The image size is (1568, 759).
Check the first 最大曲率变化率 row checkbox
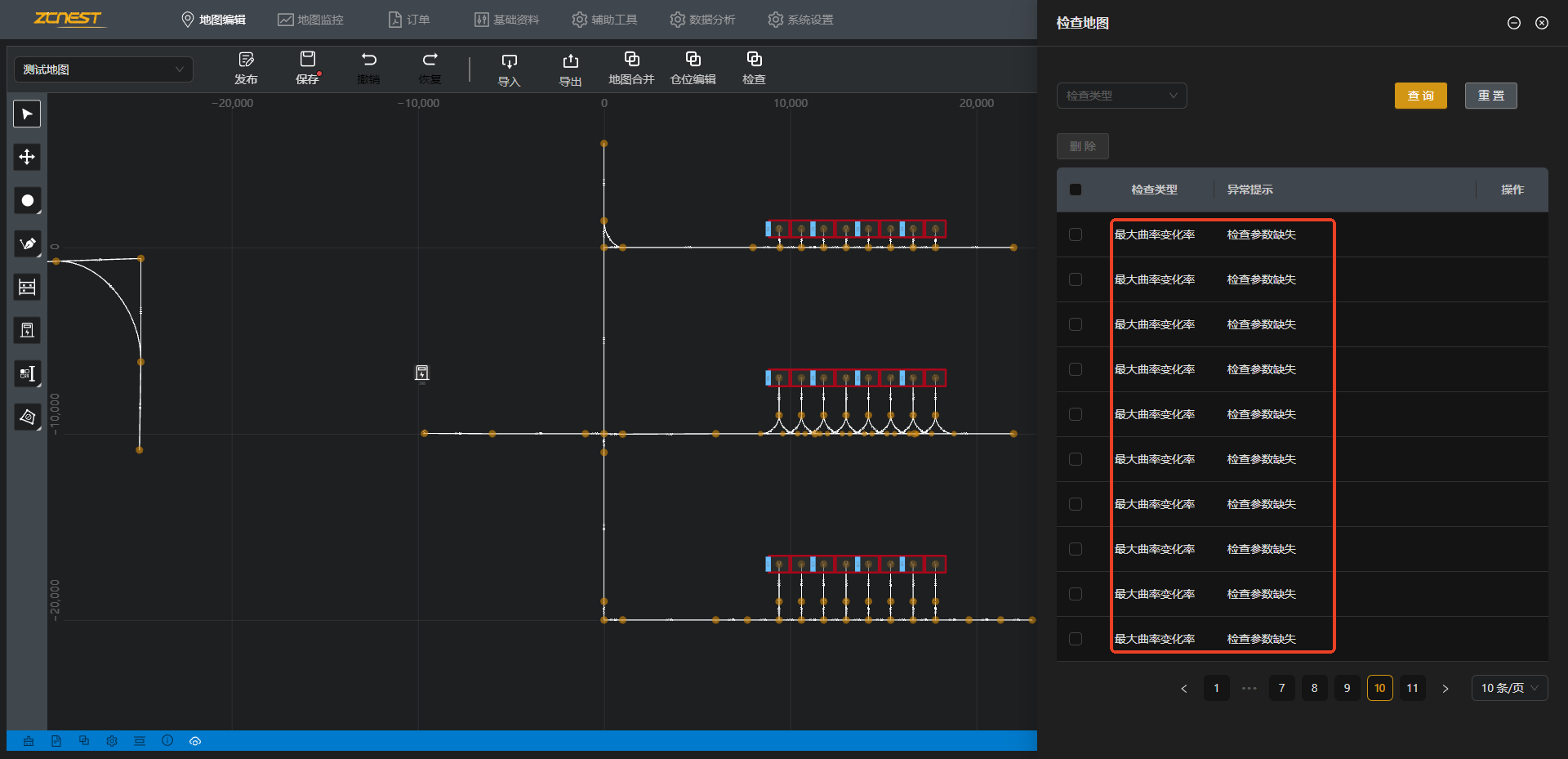click(x=1076, y=234)
